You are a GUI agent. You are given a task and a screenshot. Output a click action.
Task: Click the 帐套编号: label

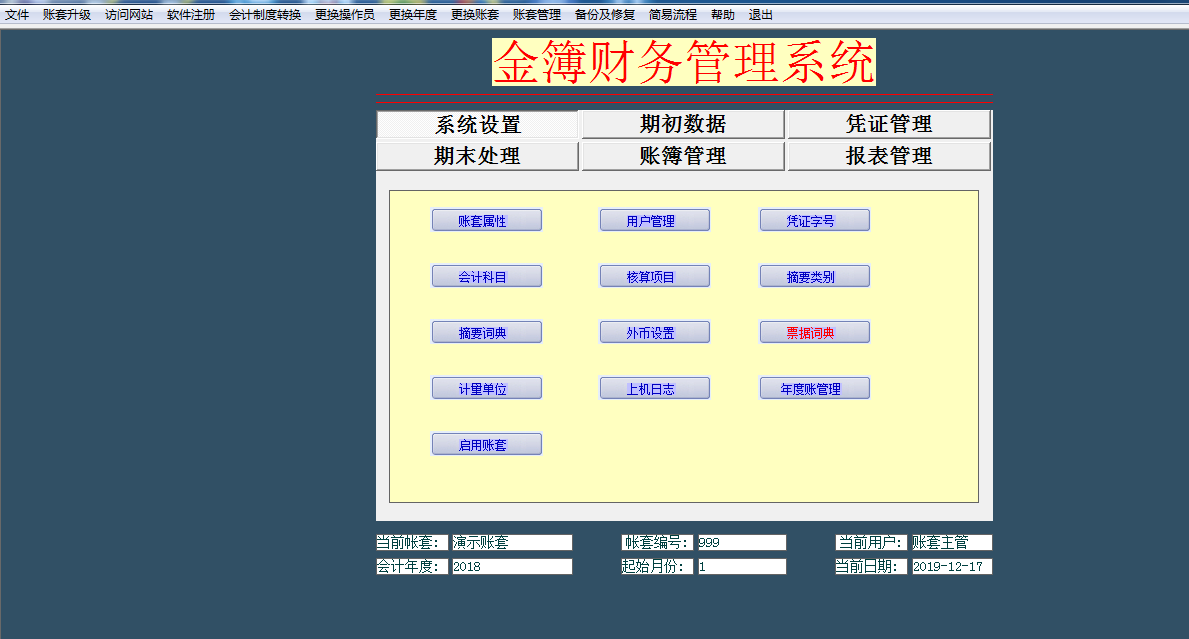657,543
